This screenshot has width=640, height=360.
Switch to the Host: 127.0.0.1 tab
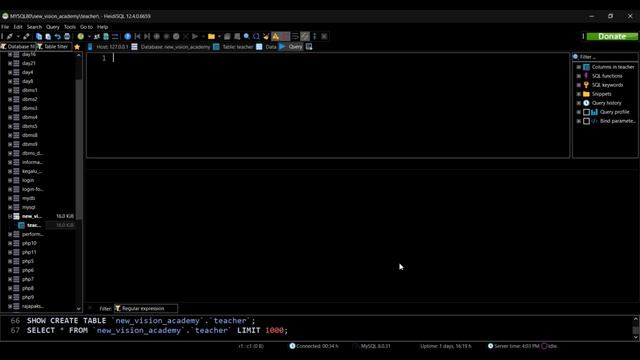pyautogui.click(x=108, y=47)
